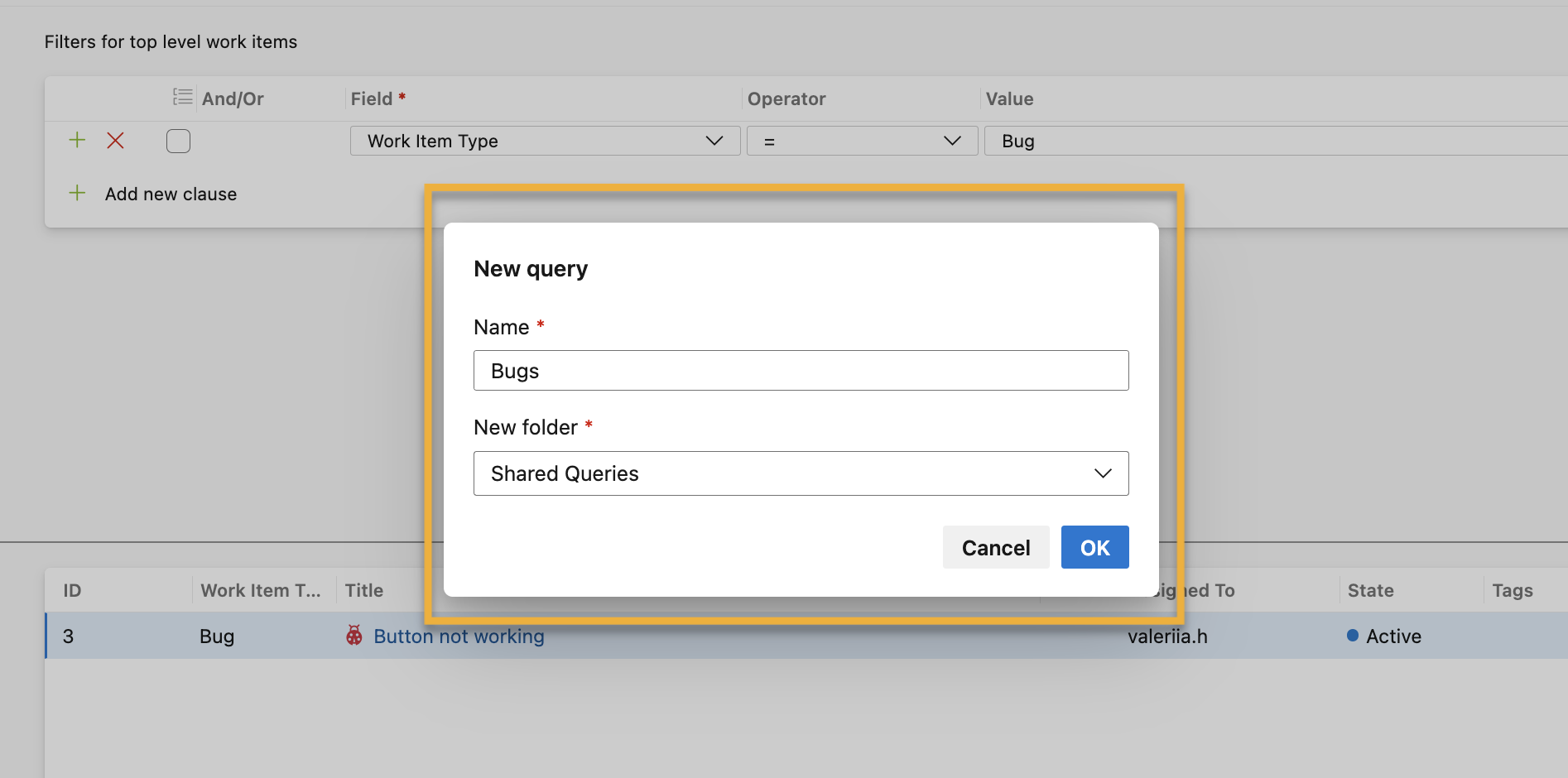Screen dimensions: 1568x778
Task: Confirm the new query with OK
Action: (1094, 547)
